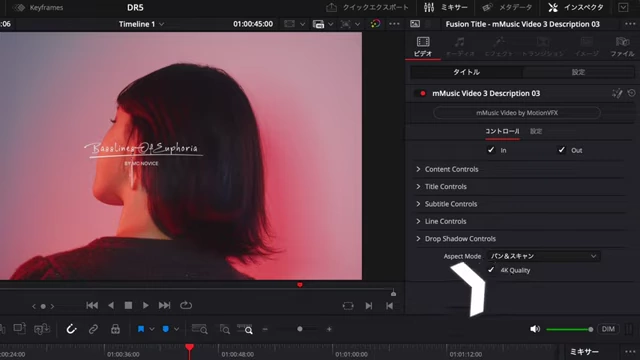
Task: Toggle mMusic Video 3 Description 03 enable dot
Action: coord(422,93)
